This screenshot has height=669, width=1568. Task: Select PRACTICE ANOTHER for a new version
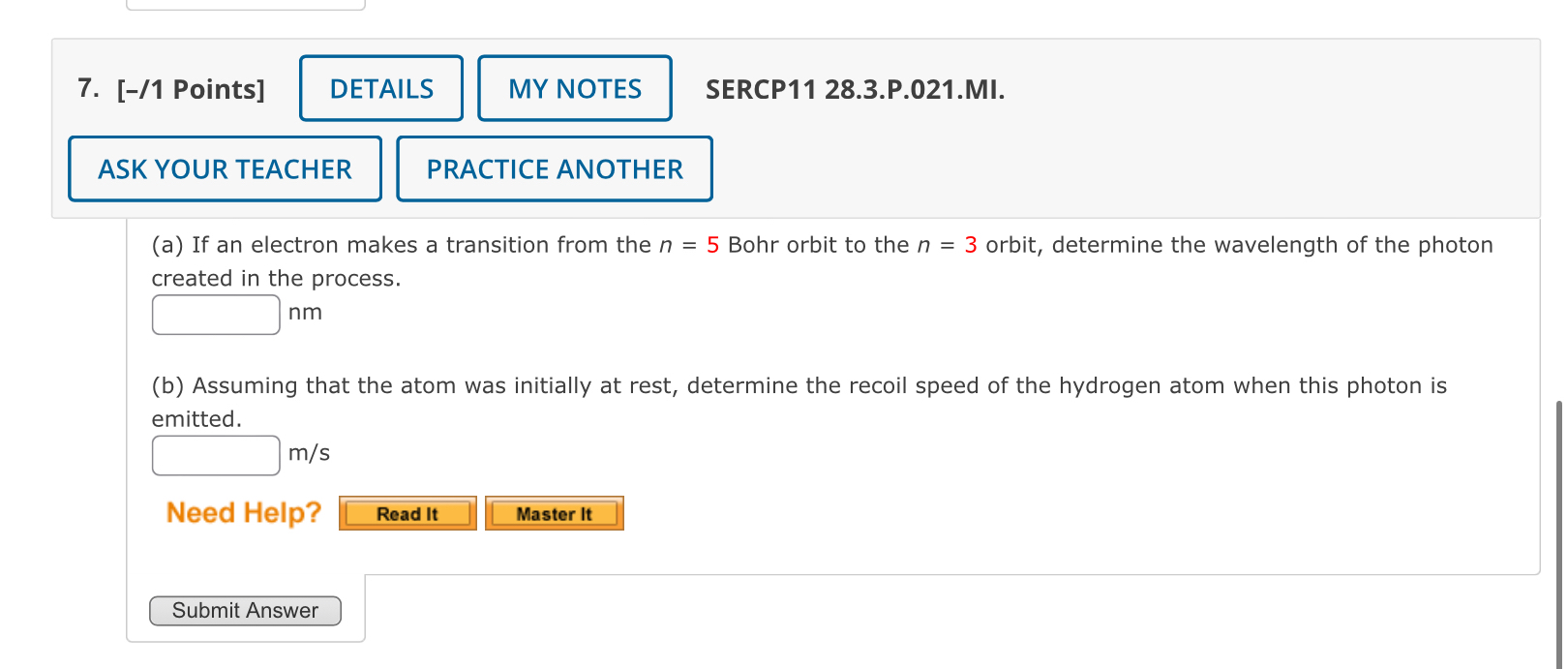554,168
